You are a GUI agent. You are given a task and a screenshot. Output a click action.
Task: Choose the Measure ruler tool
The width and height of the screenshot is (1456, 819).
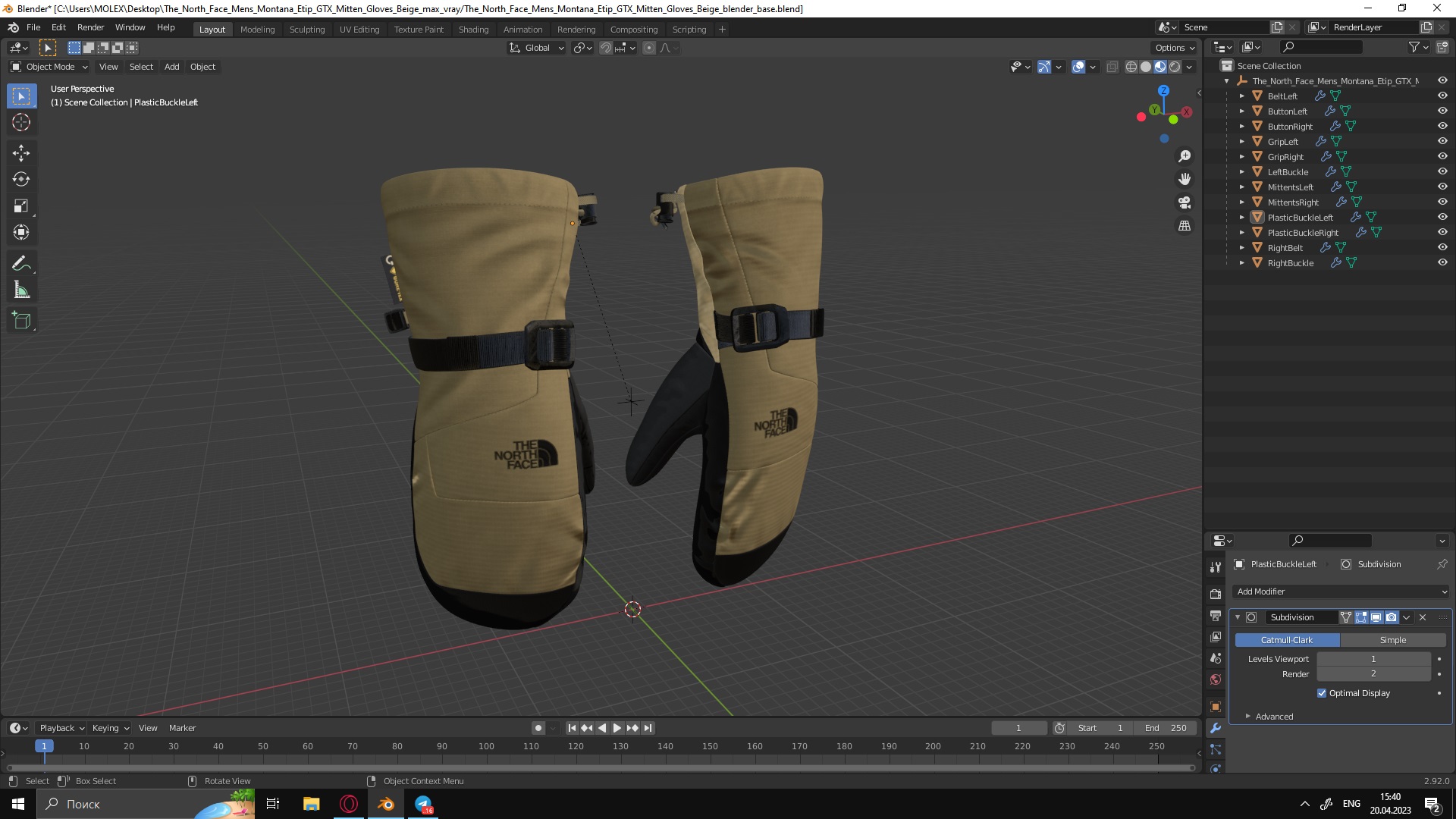[x=21, y=290]
